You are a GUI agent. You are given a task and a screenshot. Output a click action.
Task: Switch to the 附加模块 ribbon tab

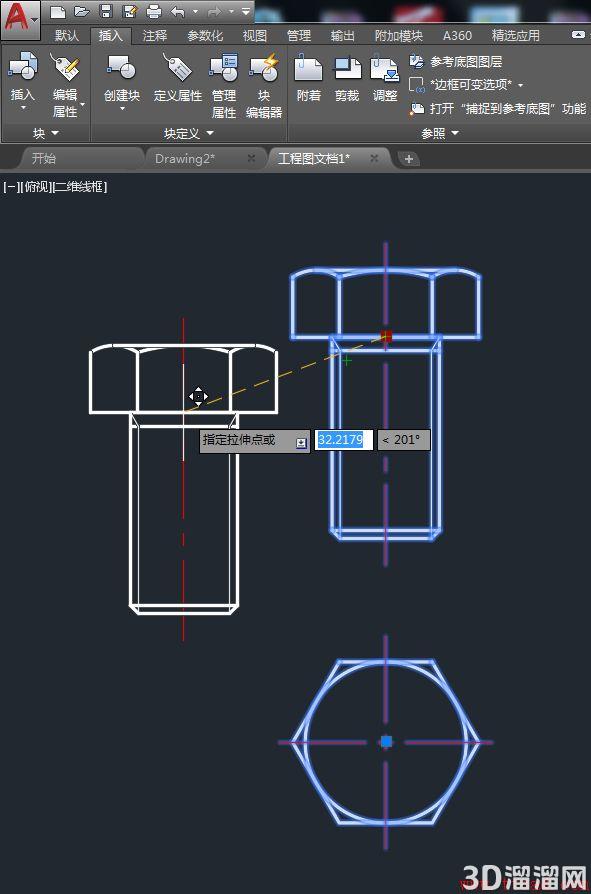398,35
